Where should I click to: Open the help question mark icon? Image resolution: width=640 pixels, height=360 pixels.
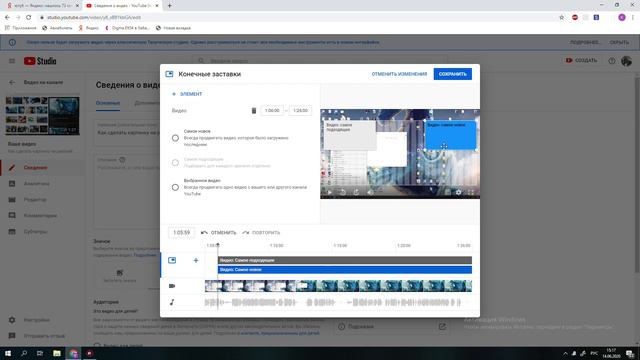[x=611, y=61]
